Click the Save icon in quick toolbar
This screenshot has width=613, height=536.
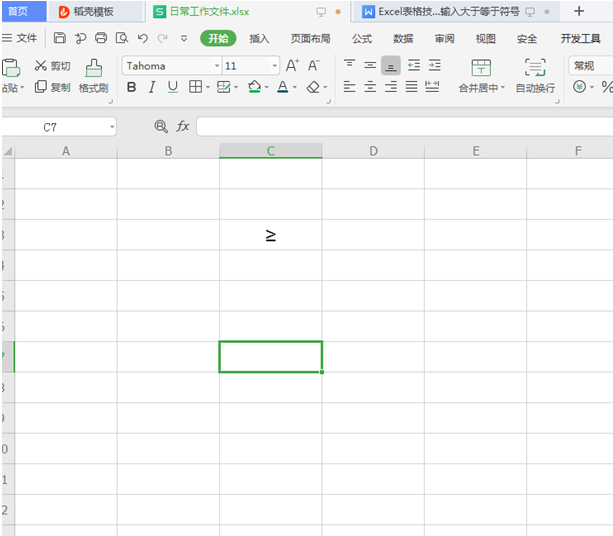pyautogui.click(x=59, y=38)
